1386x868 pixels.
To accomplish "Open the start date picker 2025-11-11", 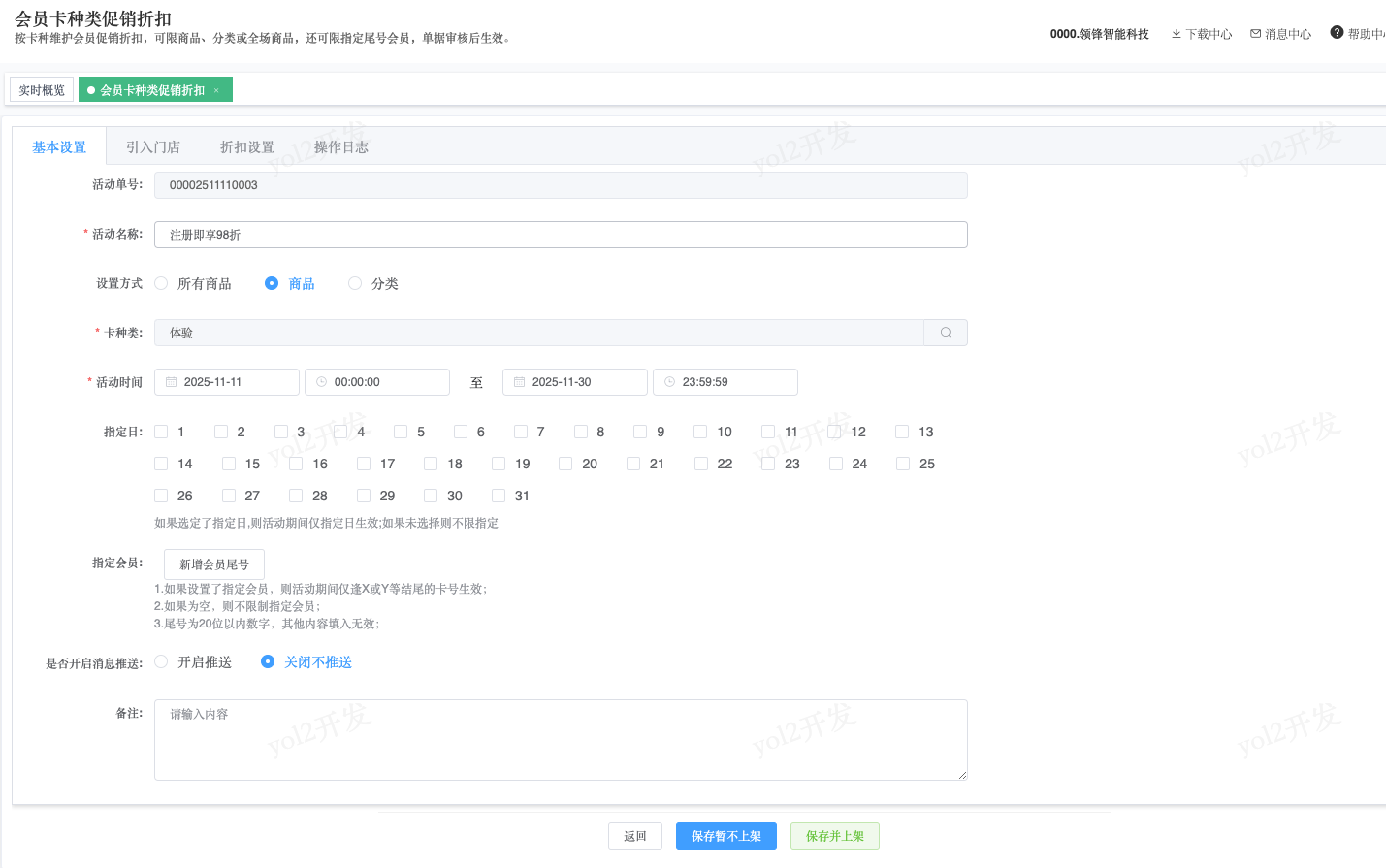I will (x=227, y=382).
